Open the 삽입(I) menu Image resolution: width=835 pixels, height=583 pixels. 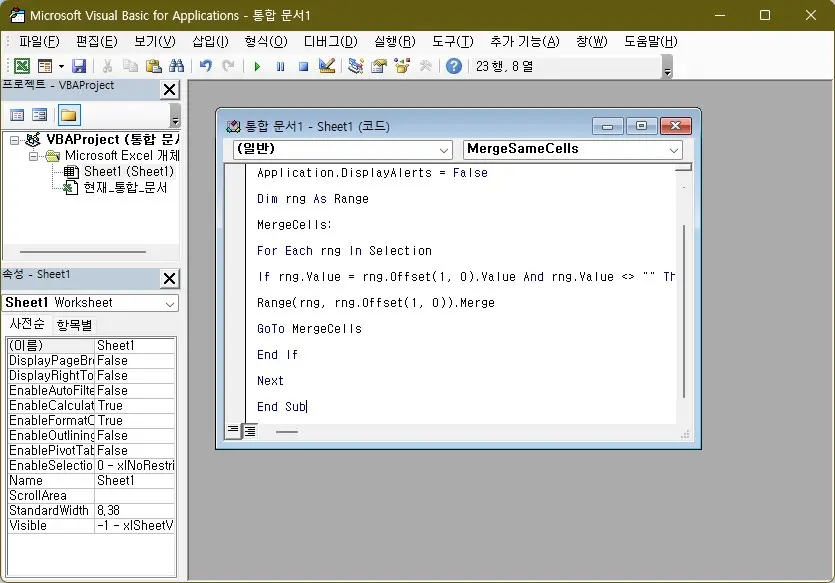210,42
